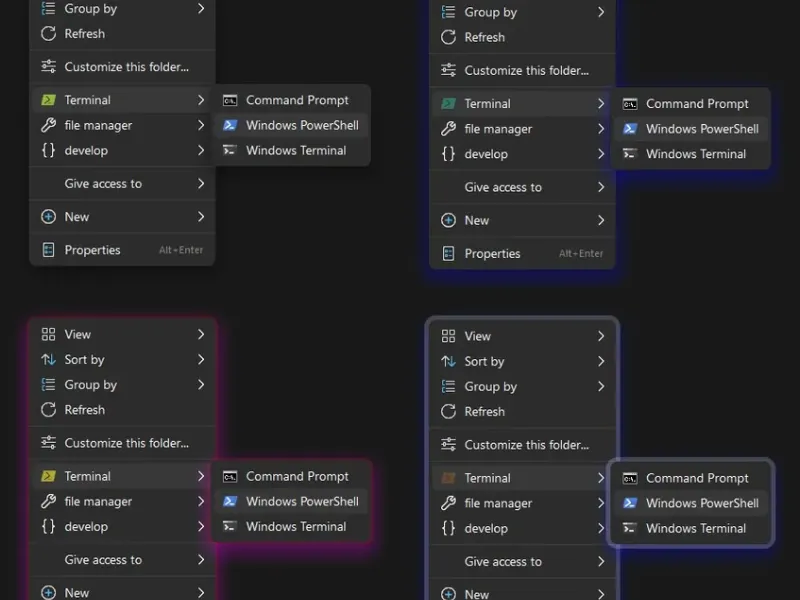Expand develop chevron in the pink-glow menu
Image resolution: width=800 pixels, height=600 pixels.
(x=201, y=527)
